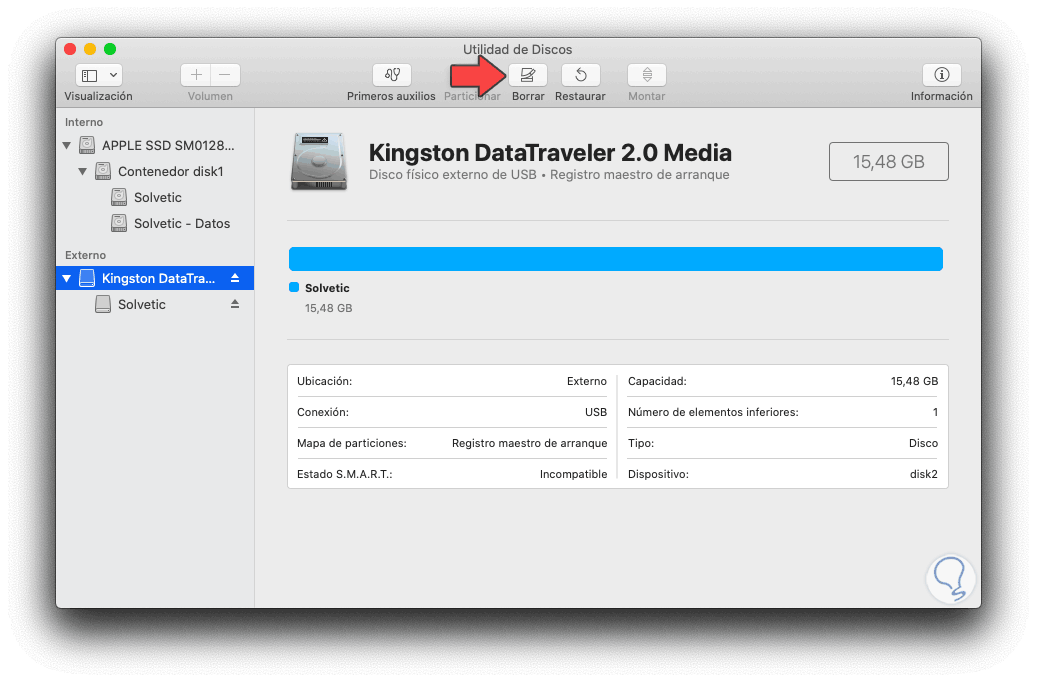The height and width of the screenshot is (682, 1037).
Task: Click the Borrar erase icon
Action: point(528,75)
